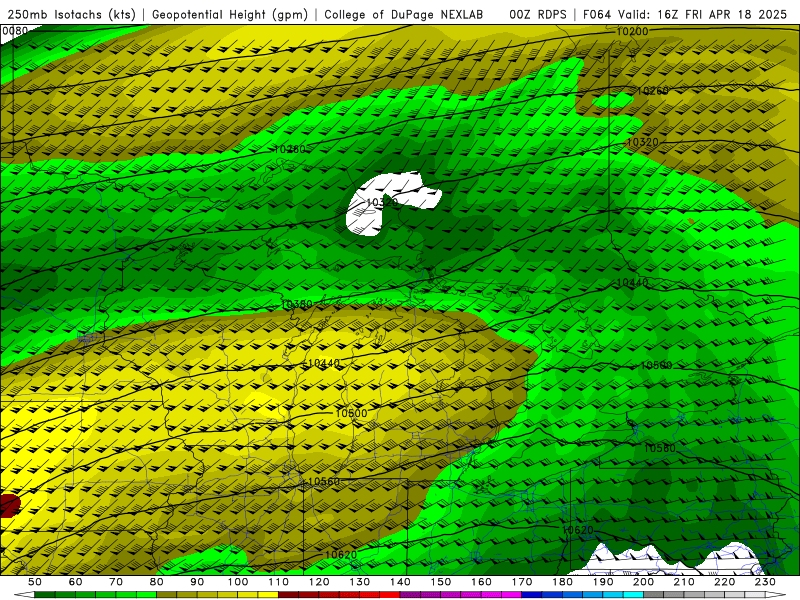This screenshot has width=800, height=600.
Task: Click the 10200 height contour label
Action: coord(632,32)
